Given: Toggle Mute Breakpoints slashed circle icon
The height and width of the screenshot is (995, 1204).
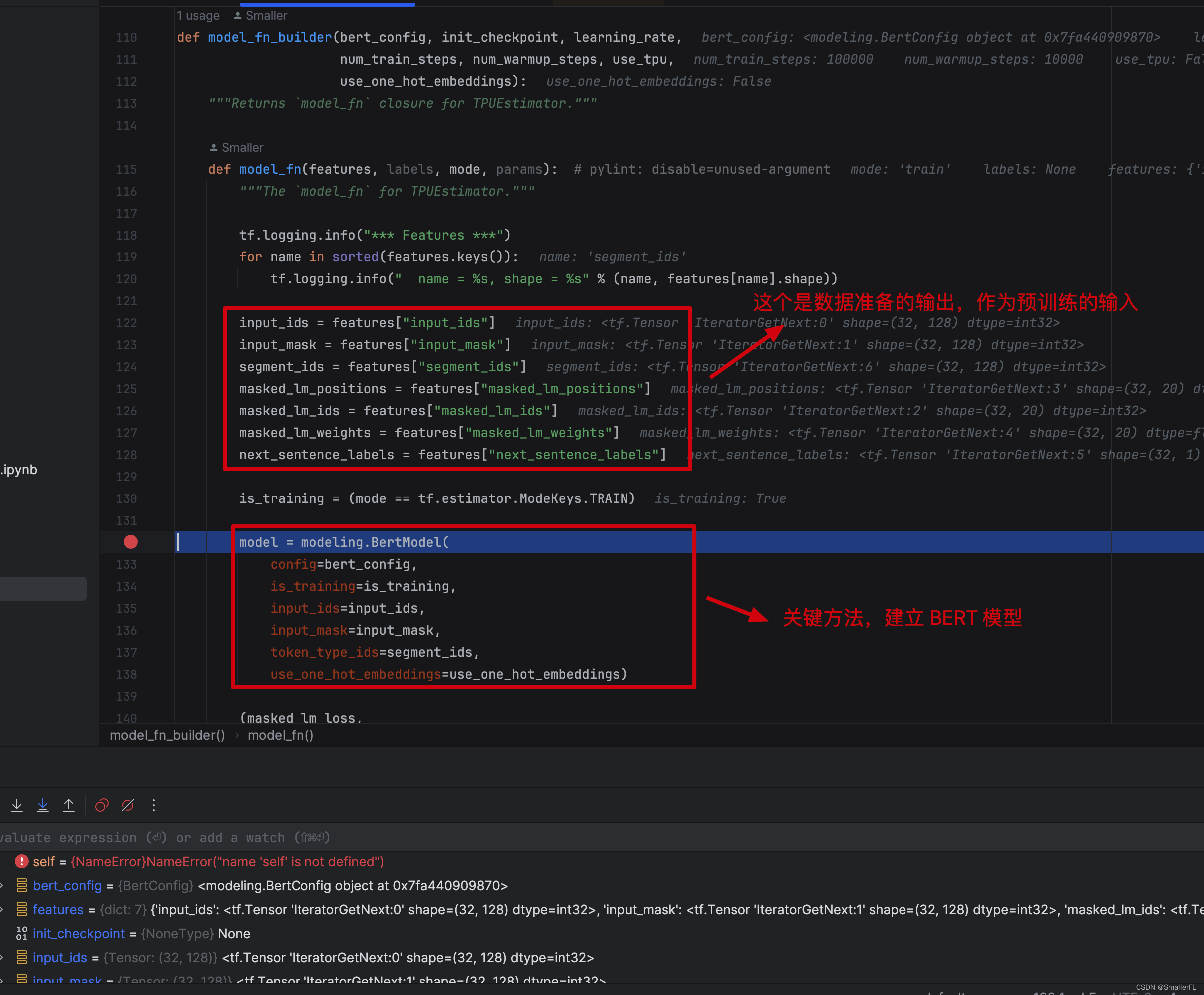Looking at the screenshot, I should [x=128, y=805].
